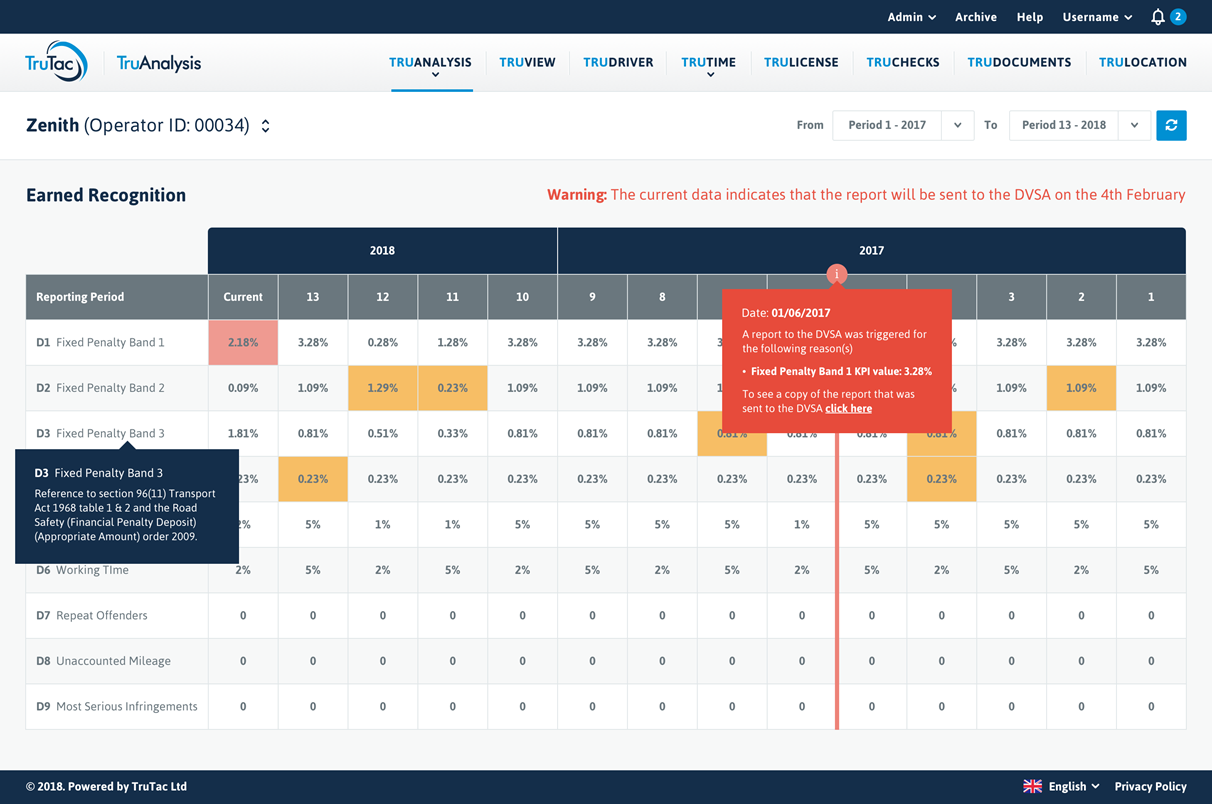Click the 1.28% cell in period 11
Viewport: 1212px width, 804px height.
point(453,342)
